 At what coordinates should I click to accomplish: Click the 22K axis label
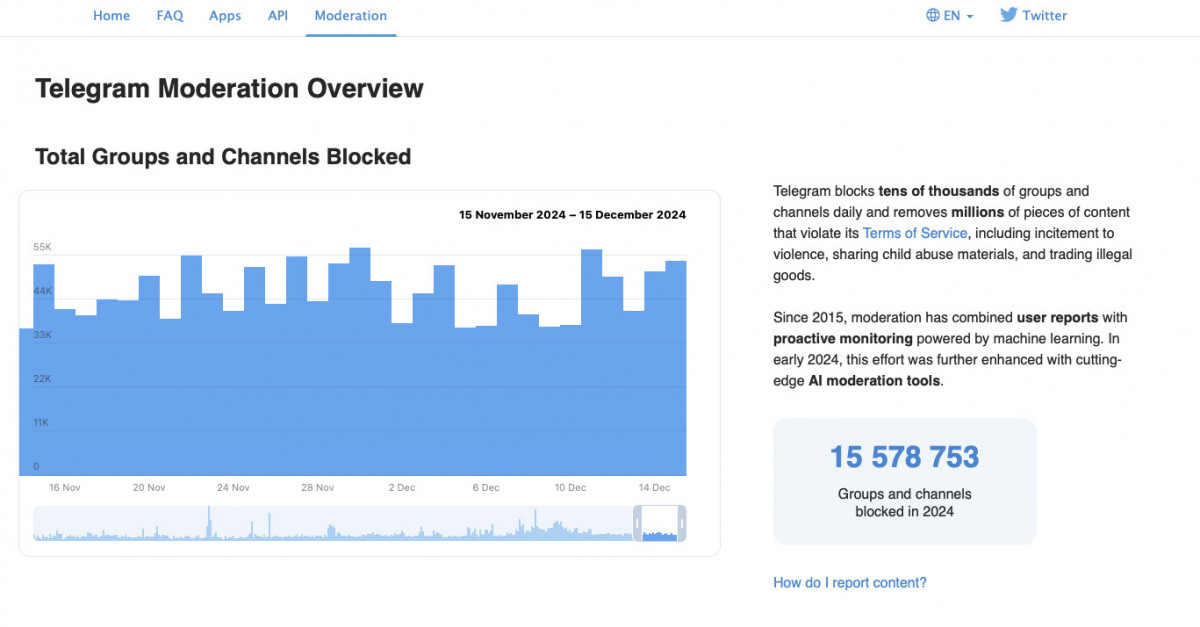[x=42, y=379]
